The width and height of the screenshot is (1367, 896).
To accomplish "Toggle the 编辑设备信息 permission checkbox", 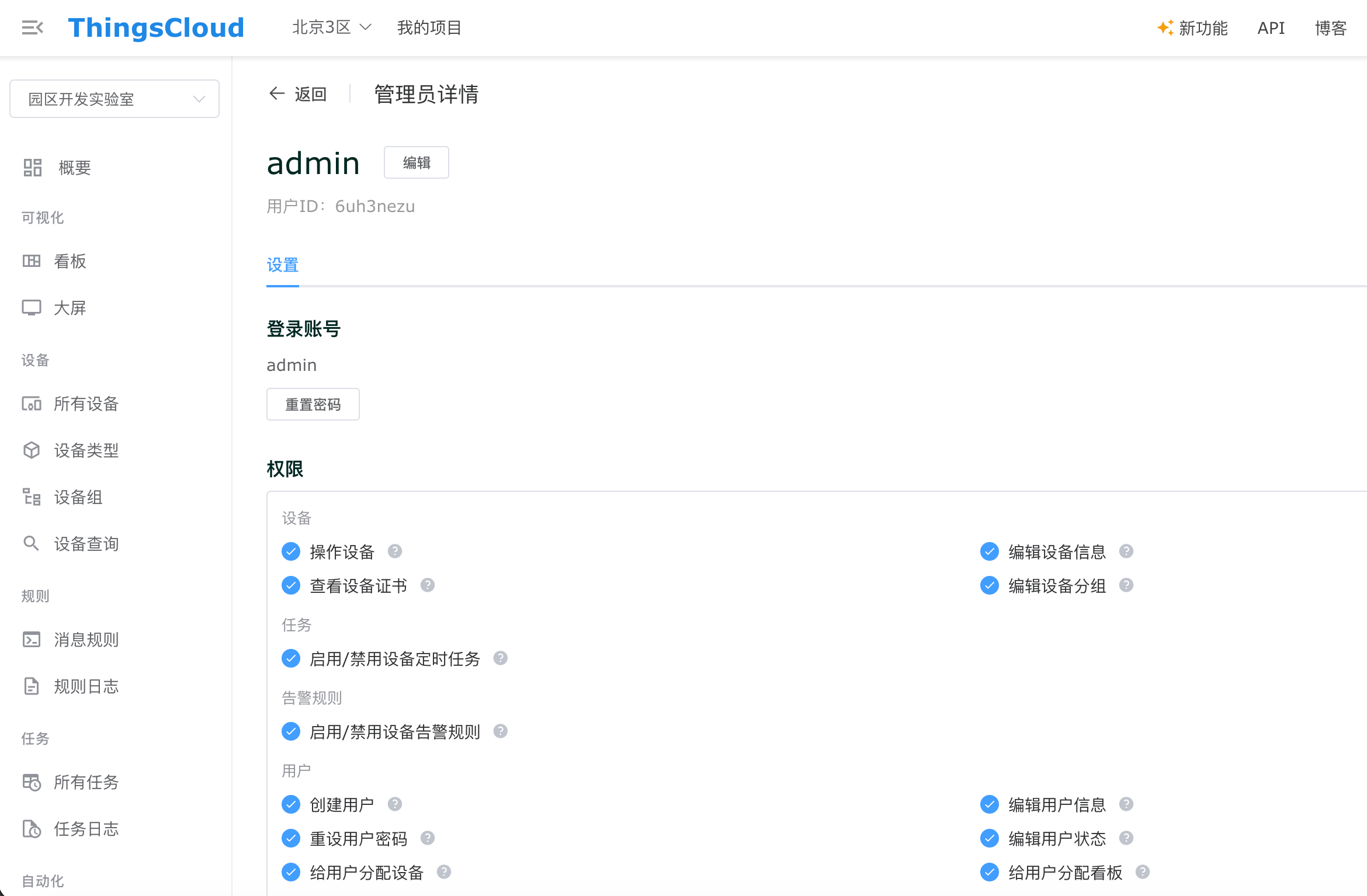I will pos(990,551).
